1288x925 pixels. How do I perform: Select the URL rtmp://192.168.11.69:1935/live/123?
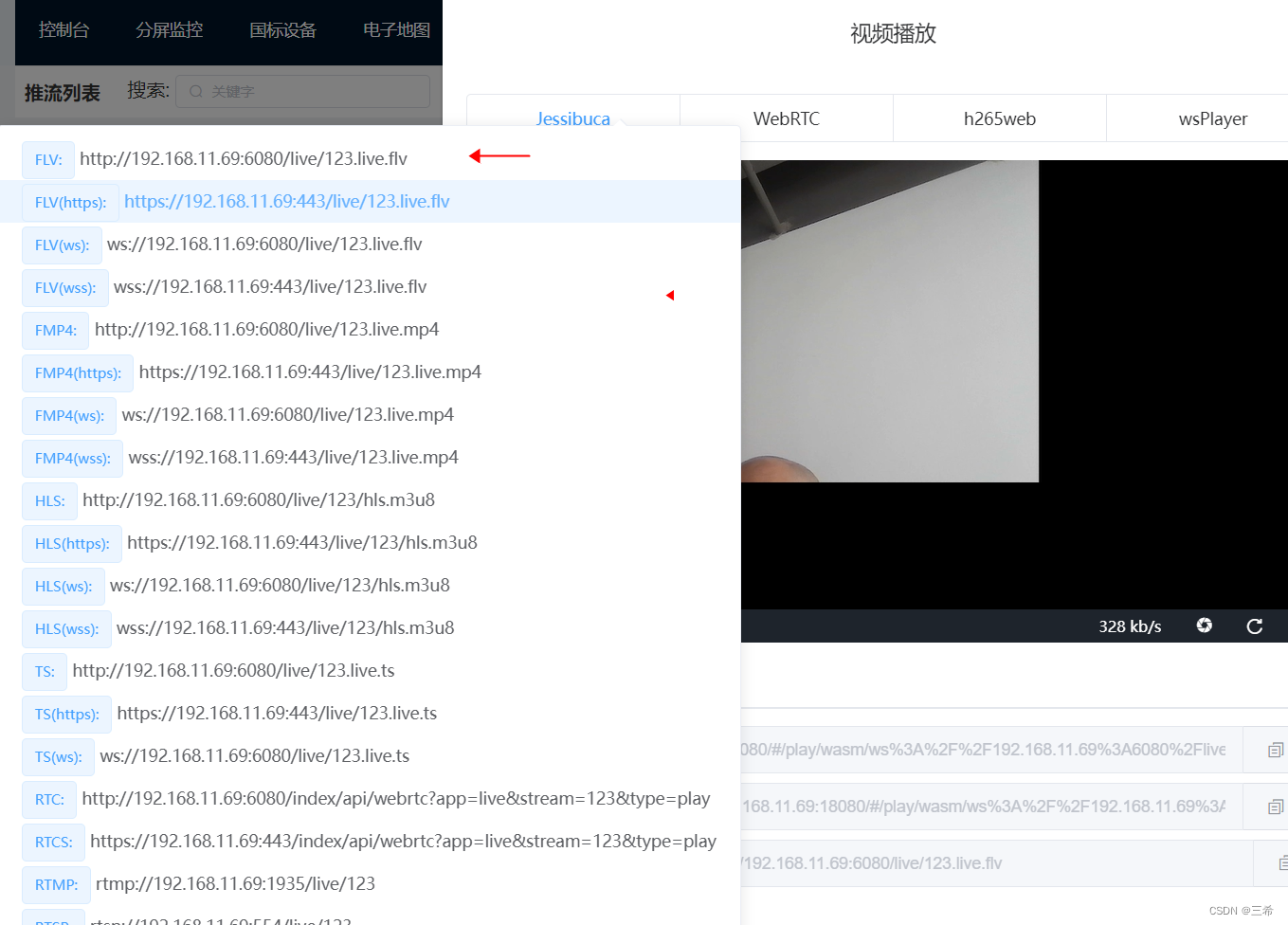[235, 883]
